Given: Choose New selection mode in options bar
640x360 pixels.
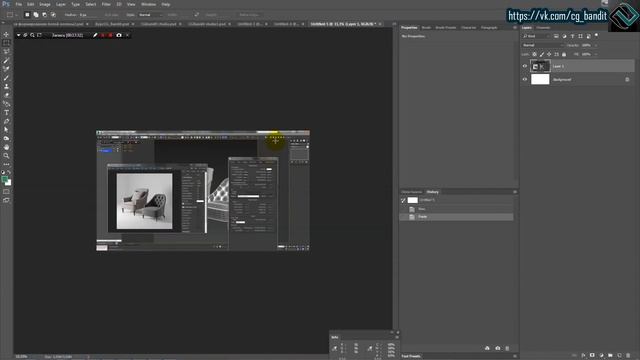Looking at the screenshot, I should [27, 15].
